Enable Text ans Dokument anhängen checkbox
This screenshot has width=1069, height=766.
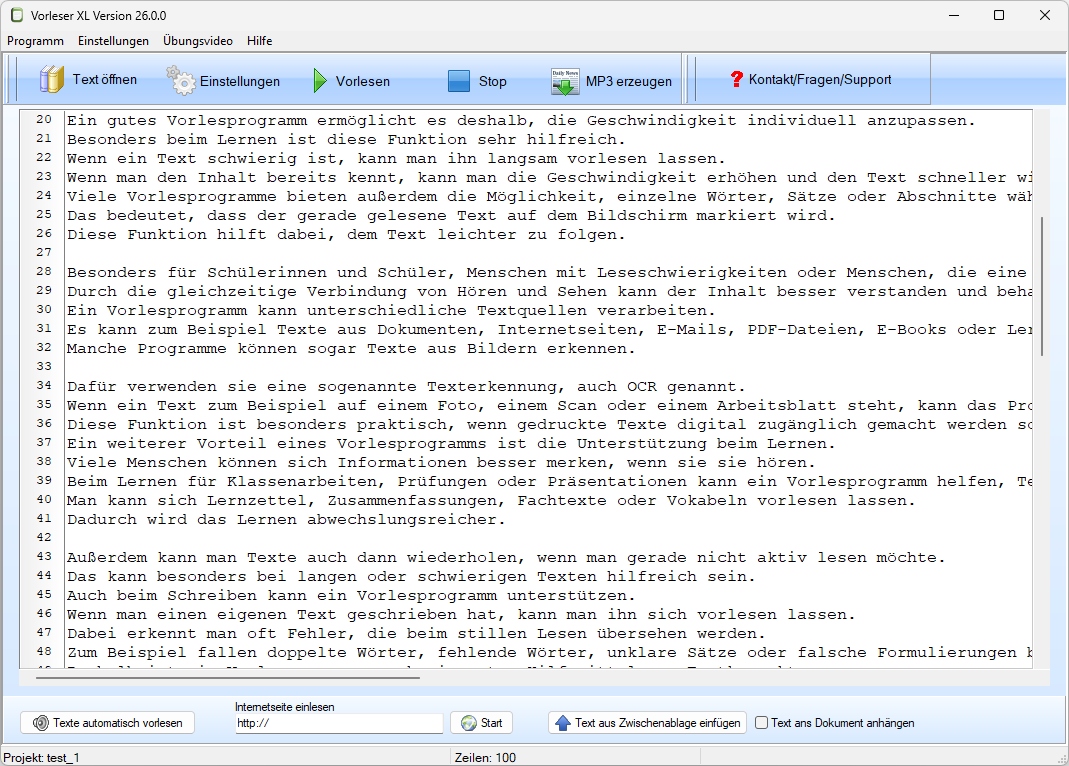[762, 723]
